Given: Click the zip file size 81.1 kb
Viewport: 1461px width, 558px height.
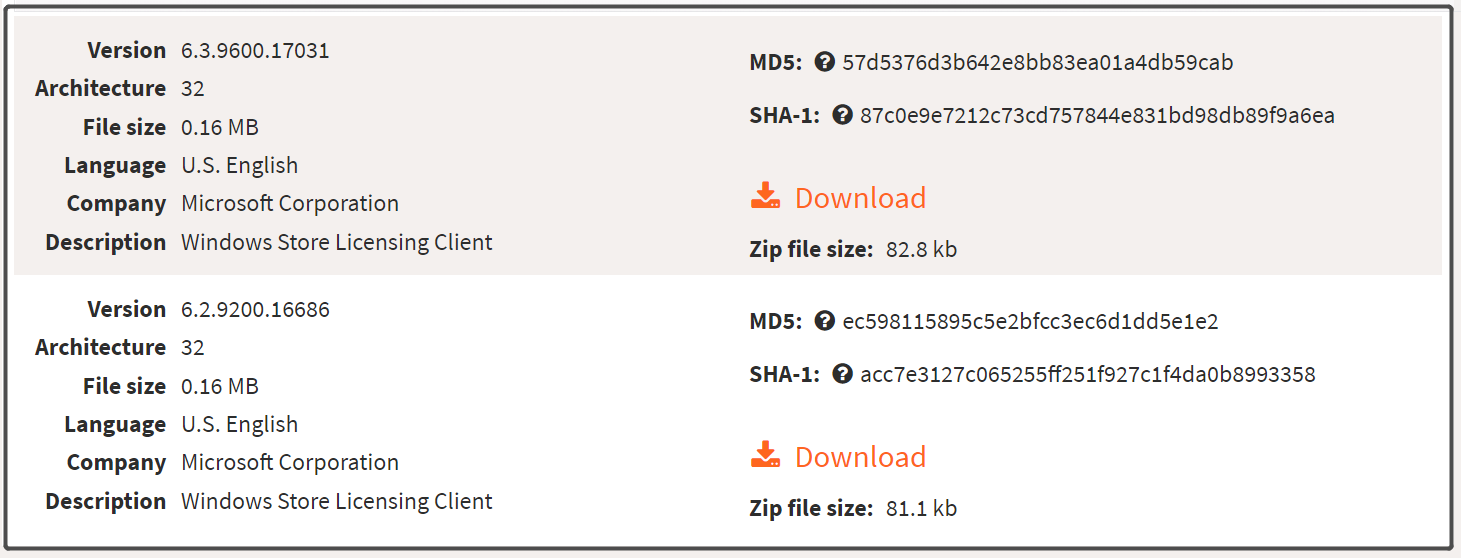Looking at the screenshot, I should (921, 508).
